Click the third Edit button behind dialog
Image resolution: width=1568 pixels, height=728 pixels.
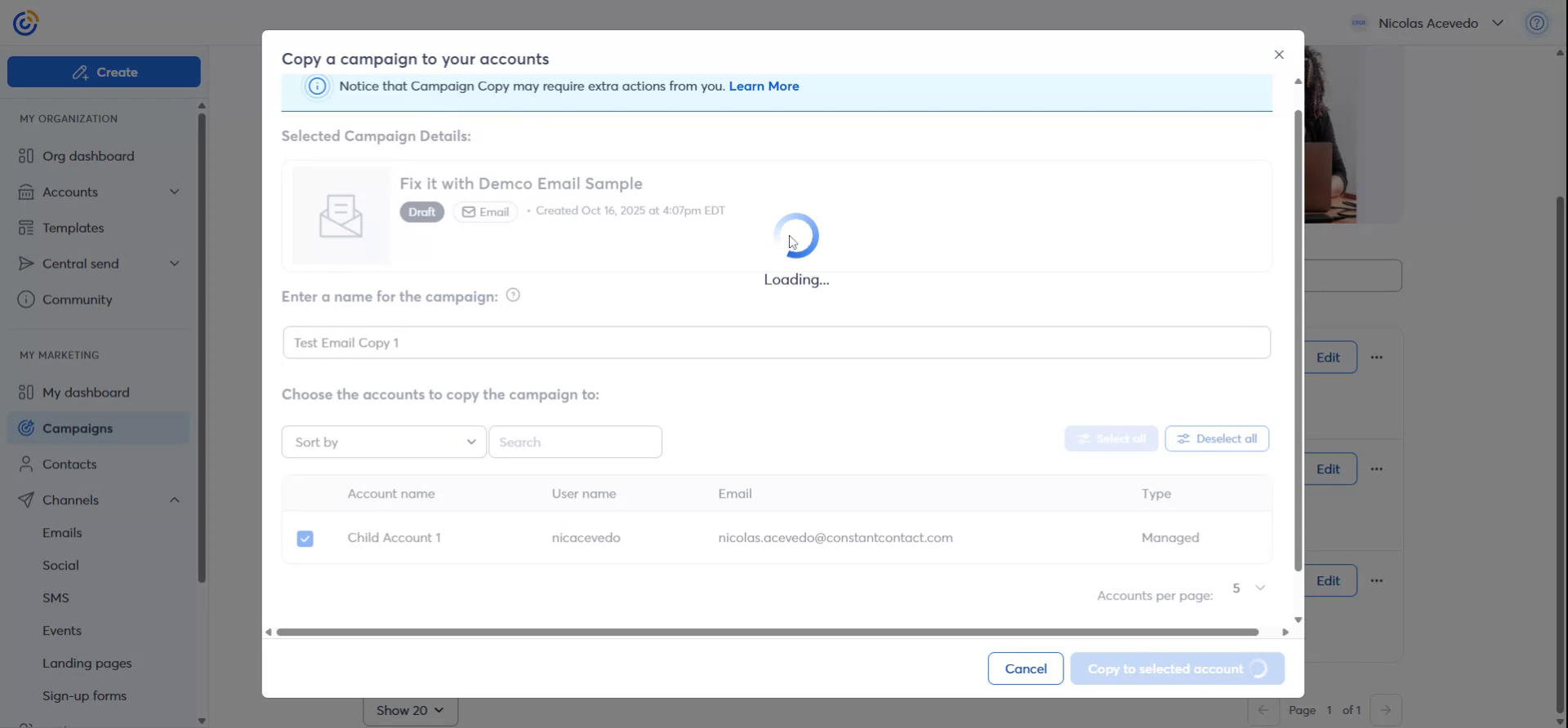[1330, 581]
